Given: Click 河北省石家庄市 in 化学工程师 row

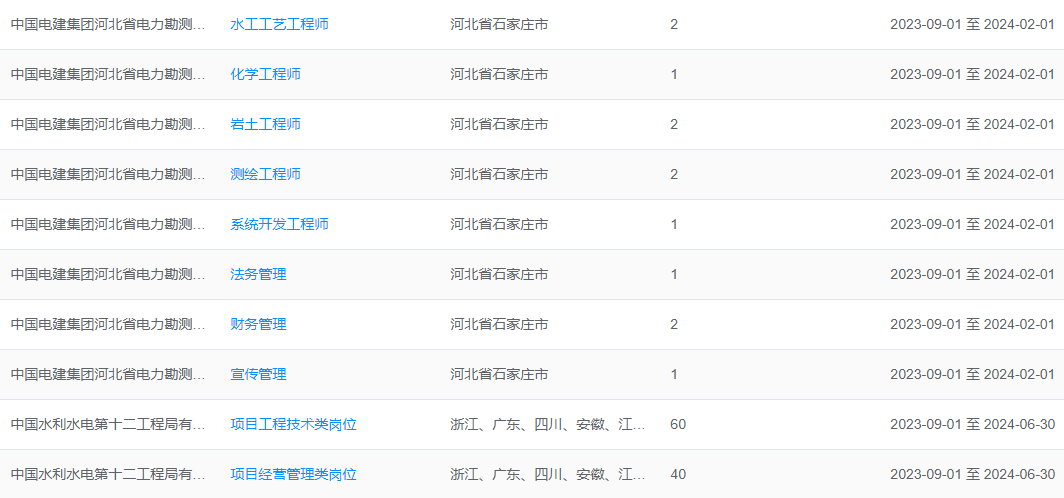Looking at the screenshot, I should [499, 75].
